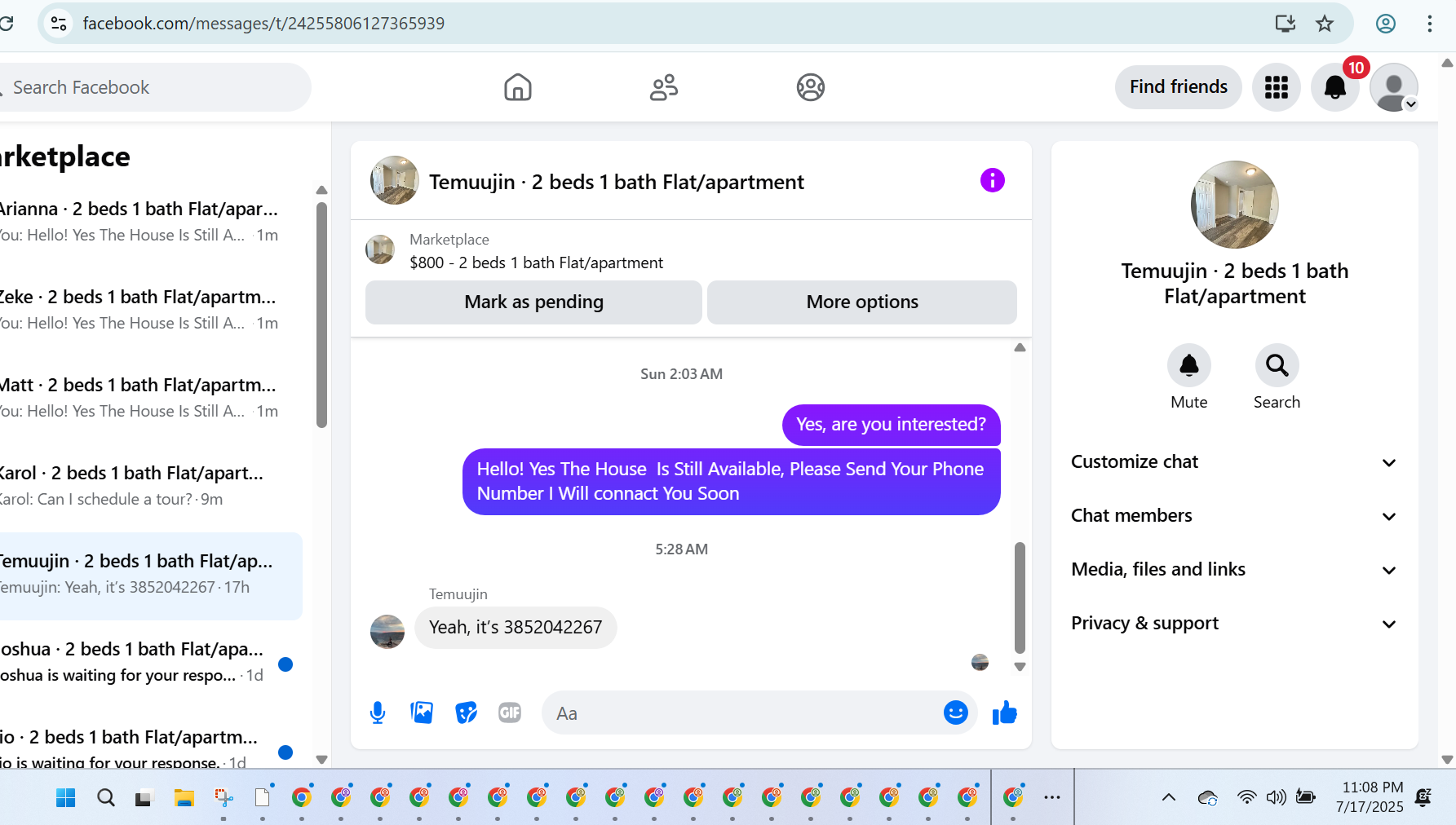Select the Temuujin conversation in the list
This screenshot has height=825, width=1456.
151,575
